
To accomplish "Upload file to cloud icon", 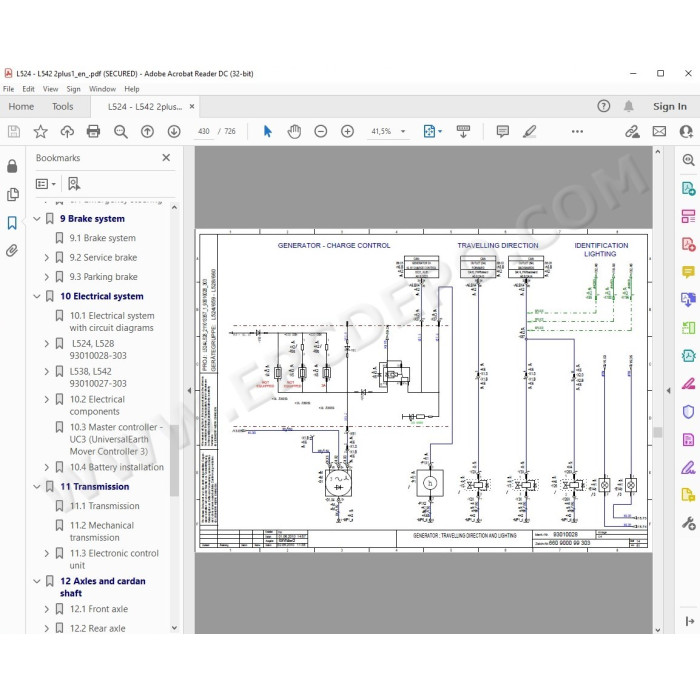I will 67,131.
